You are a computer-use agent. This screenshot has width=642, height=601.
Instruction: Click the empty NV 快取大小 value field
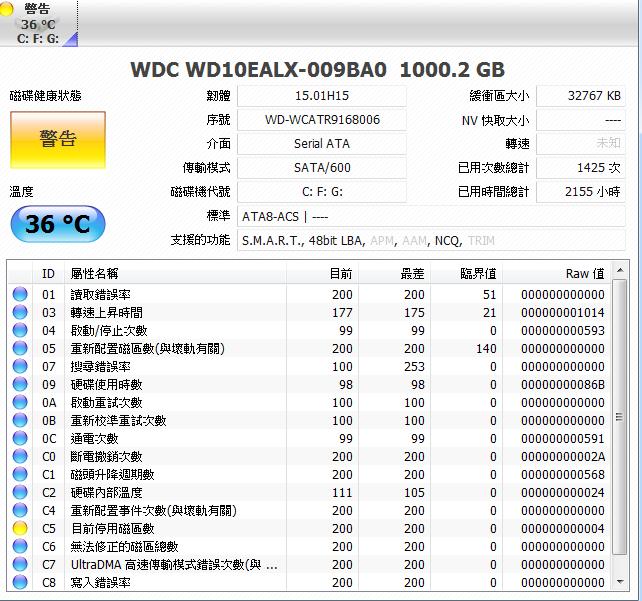point(581,120)
